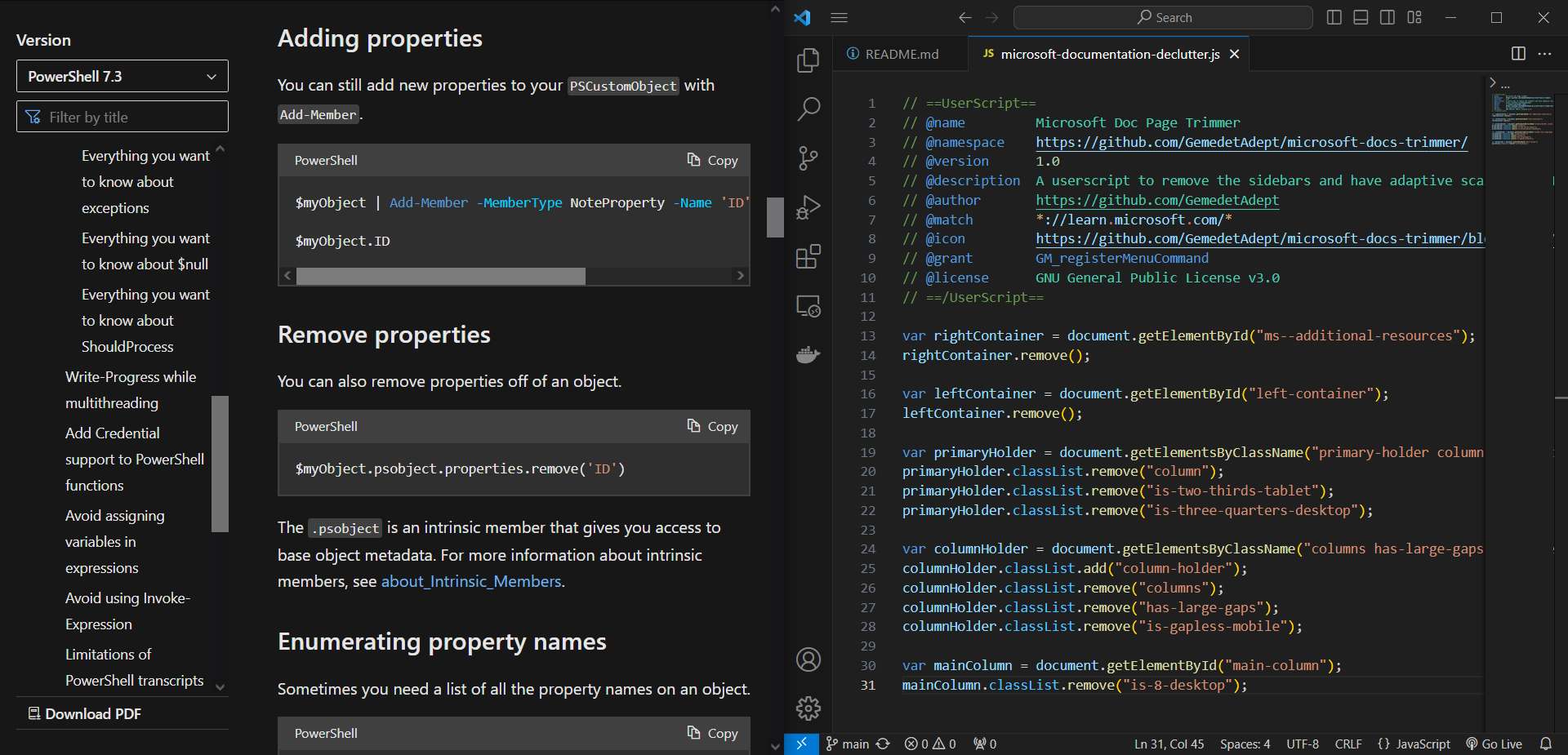
Task: Expand the breadcrumb chevron above the code
Action: (1493, 82)
